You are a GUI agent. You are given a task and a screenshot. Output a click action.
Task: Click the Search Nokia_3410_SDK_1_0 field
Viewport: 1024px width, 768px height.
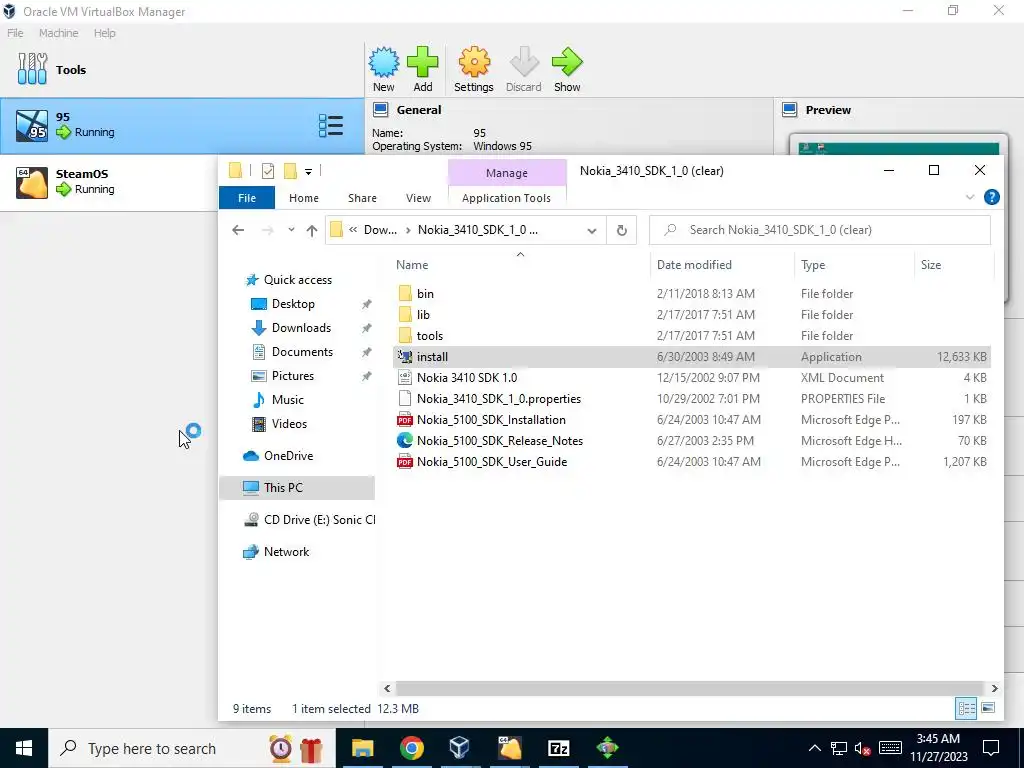click(x=820, y=230)
